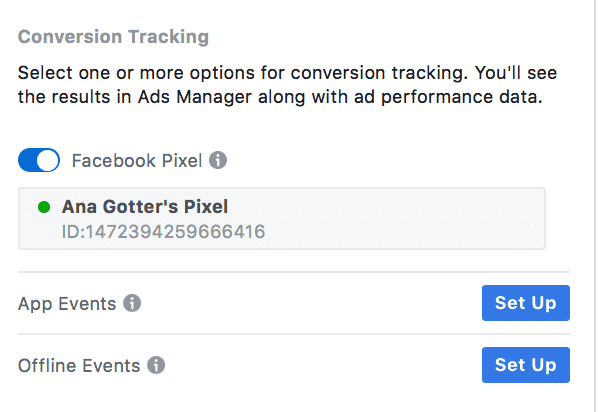Click the Facebook Pixel label text

137,161
